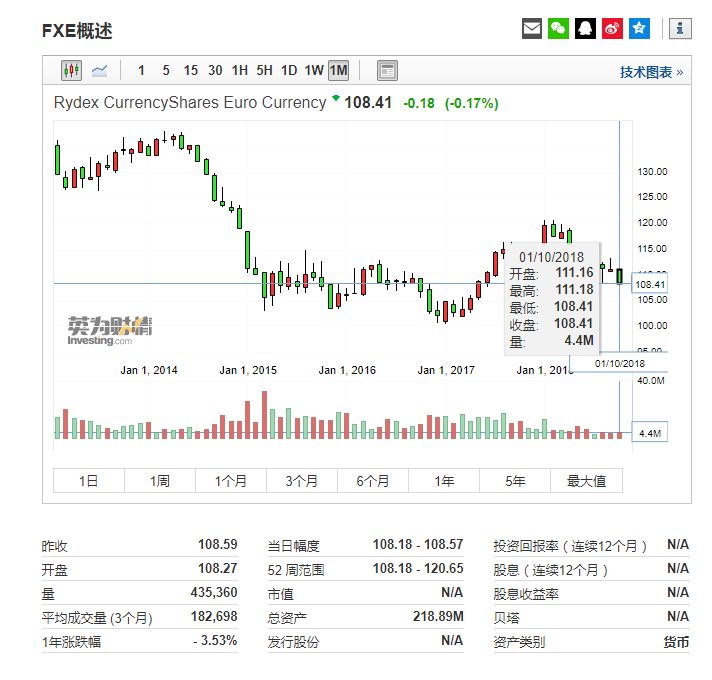Set chart interval to 5 minutes

[166, 70]
